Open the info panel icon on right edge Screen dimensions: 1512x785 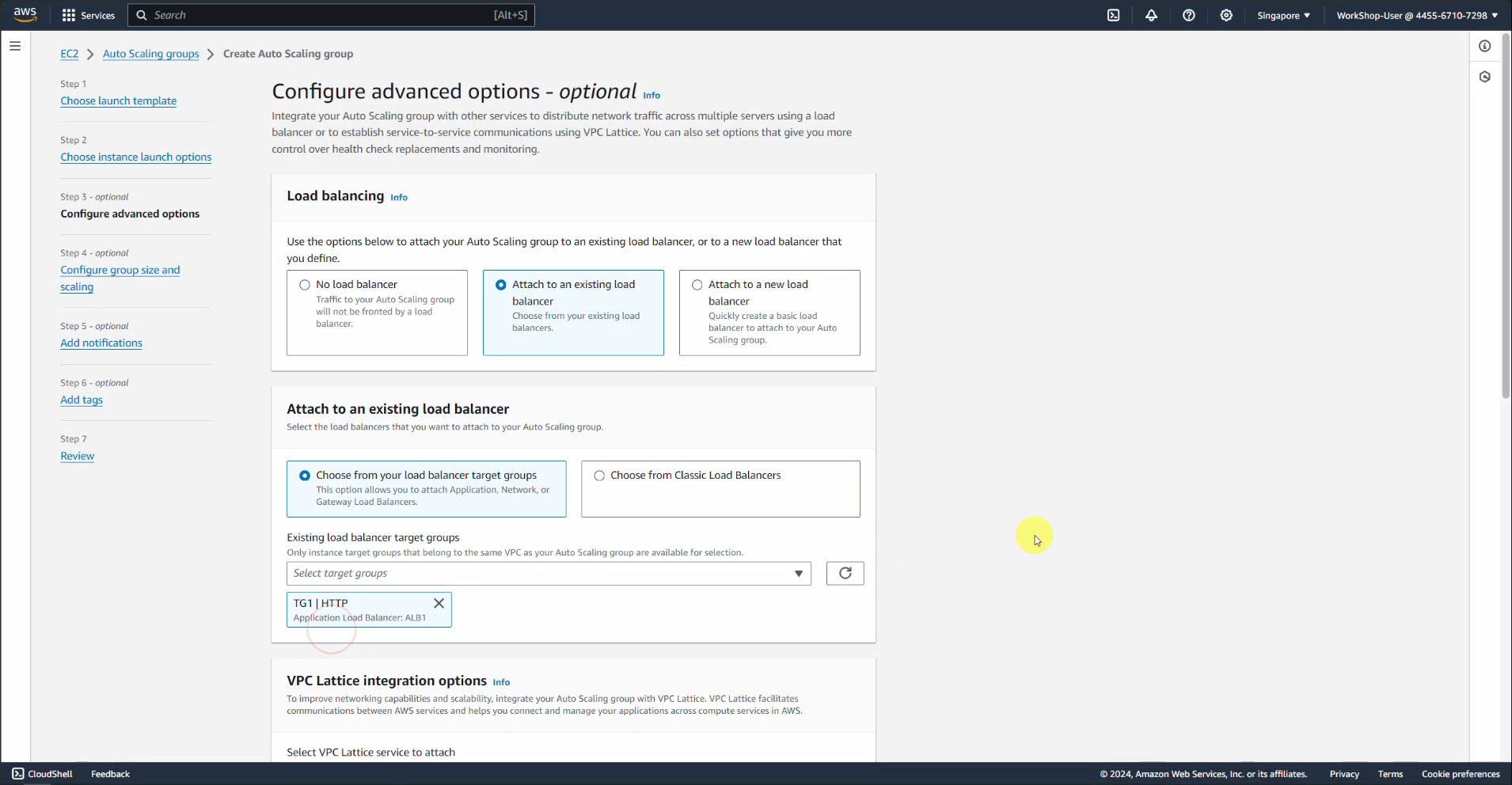1484,46
